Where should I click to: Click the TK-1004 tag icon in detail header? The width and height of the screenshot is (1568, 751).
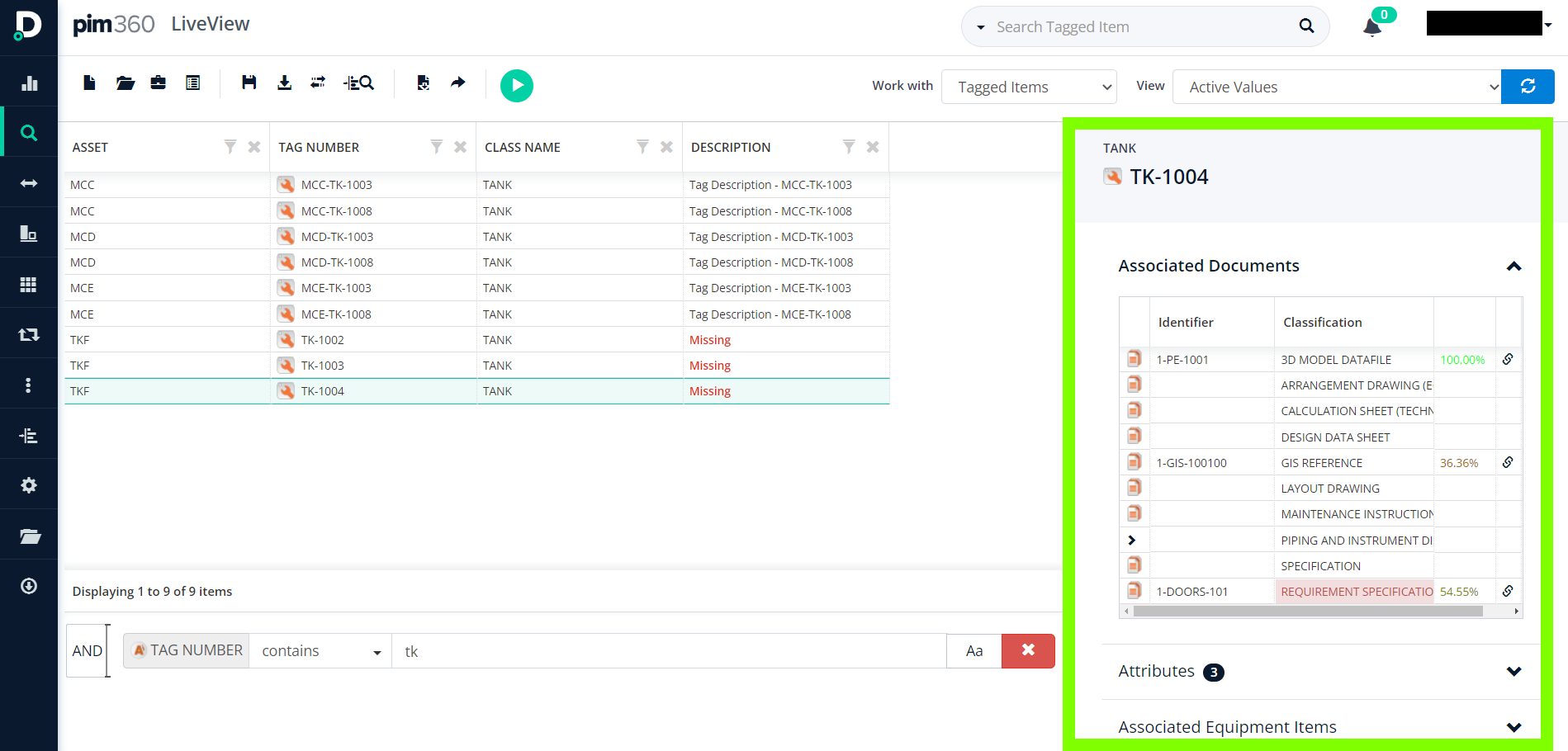pyautogui.click(x=1112, y=177)
